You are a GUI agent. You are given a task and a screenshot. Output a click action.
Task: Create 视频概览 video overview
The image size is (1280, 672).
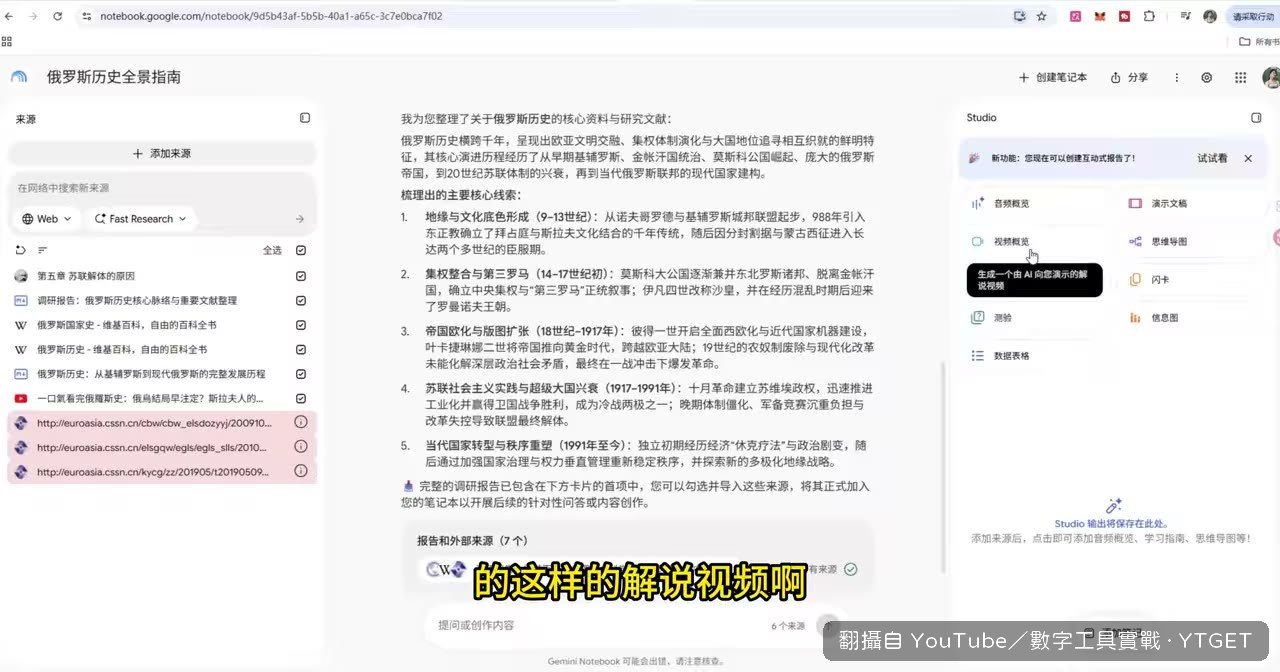pos(1035,242)
